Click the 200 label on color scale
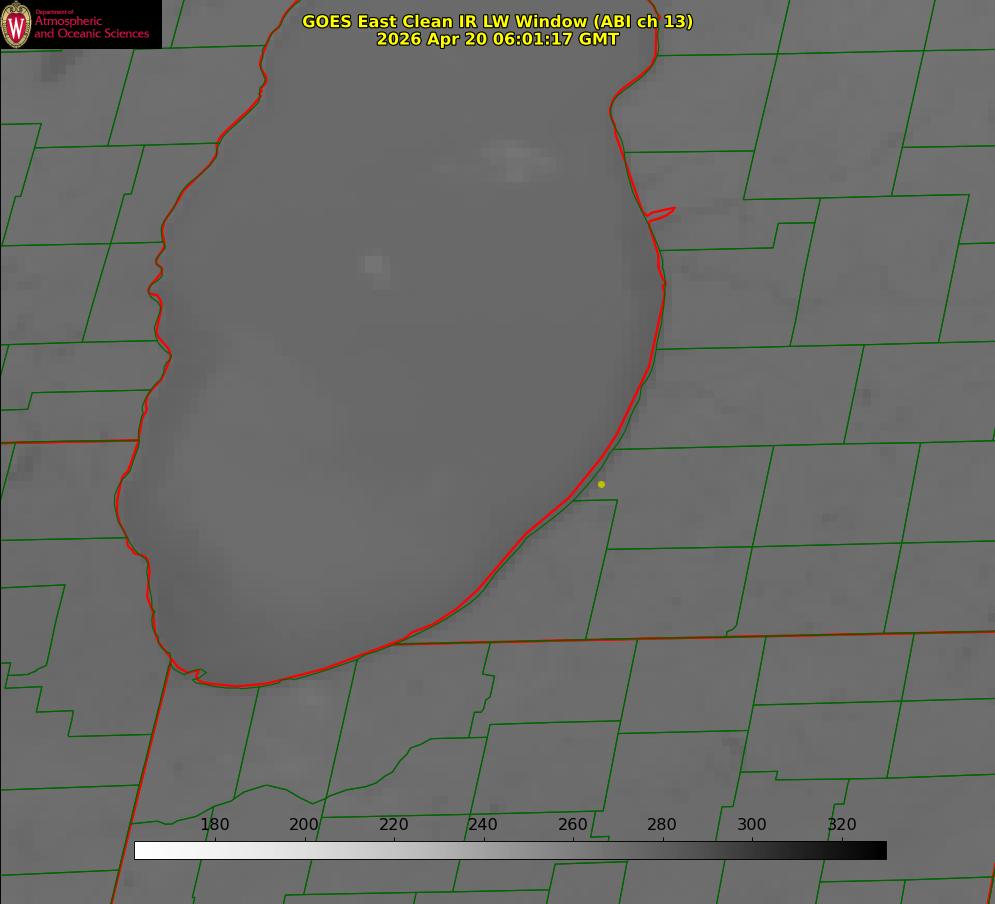 point(303,824)
